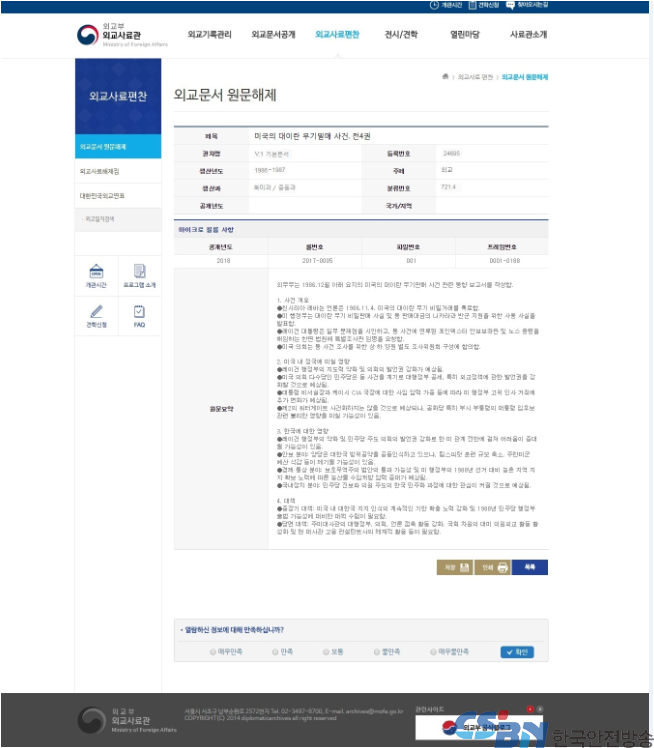Screen dimensions: 654x748
Task: Click the 2018 release year cell
Action: 223,261
